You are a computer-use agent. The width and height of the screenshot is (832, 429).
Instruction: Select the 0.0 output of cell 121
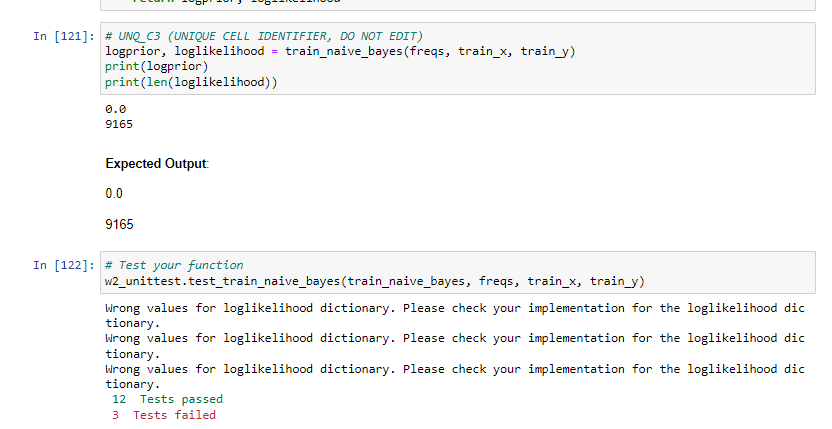[115, 109]
